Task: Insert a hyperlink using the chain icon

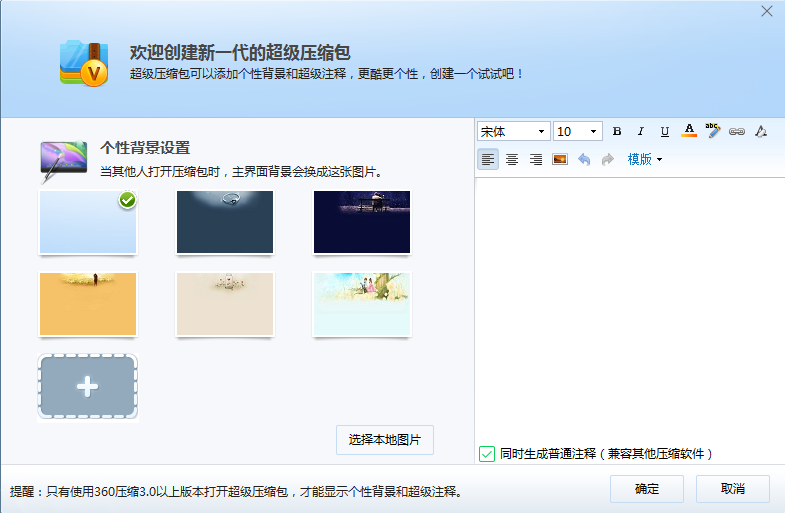Action: 737,132
